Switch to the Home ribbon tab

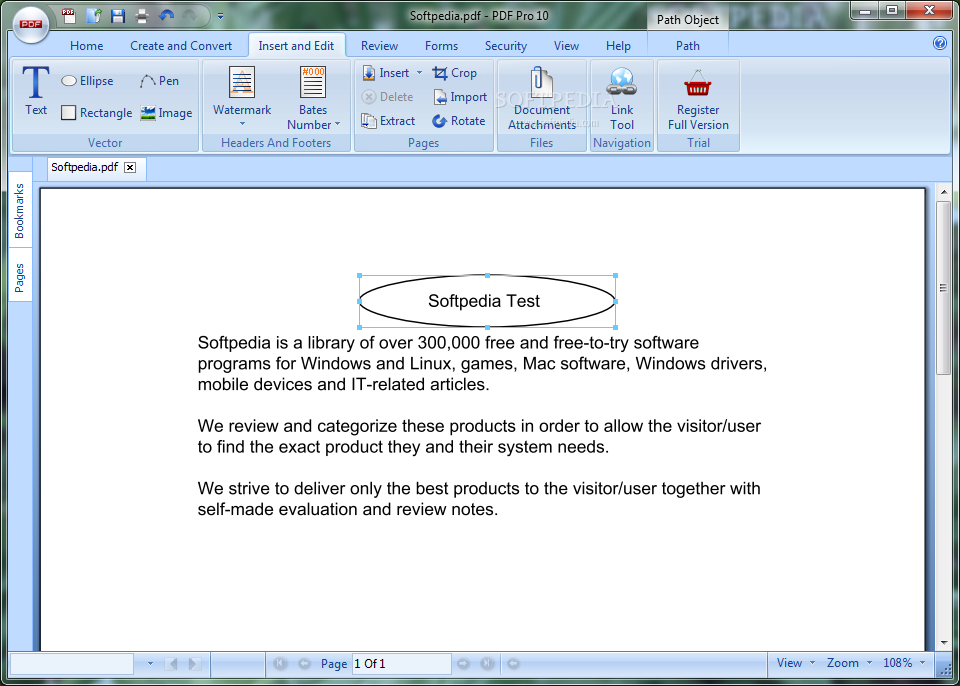[x=86, y=46]
